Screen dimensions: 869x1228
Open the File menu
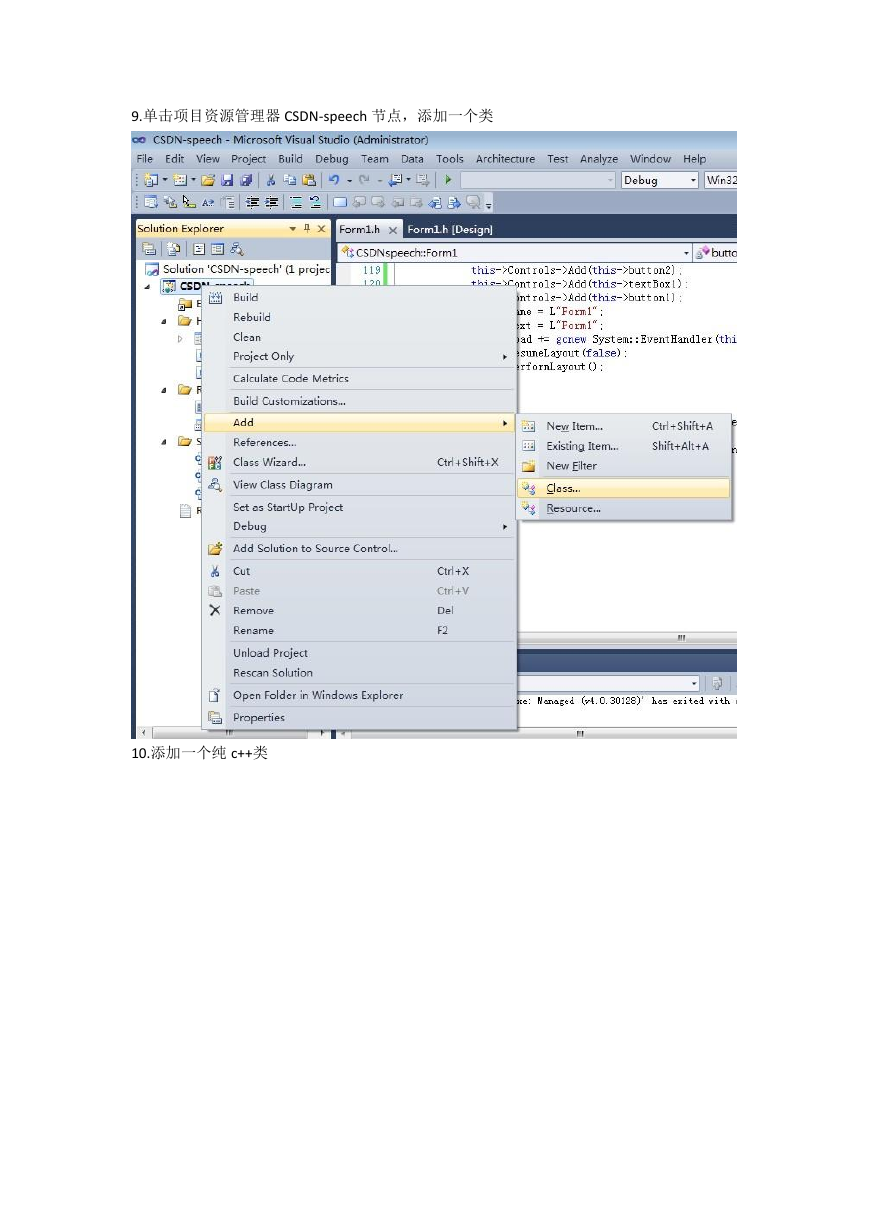click(145, 158)
